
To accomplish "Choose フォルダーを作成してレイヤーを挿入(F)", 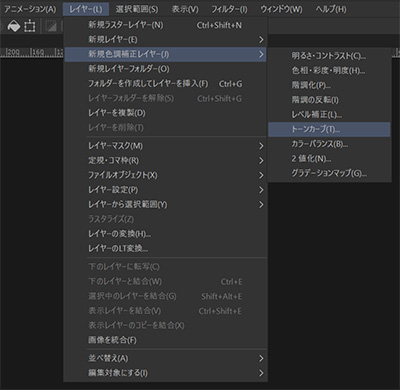I will click(165, 84).
